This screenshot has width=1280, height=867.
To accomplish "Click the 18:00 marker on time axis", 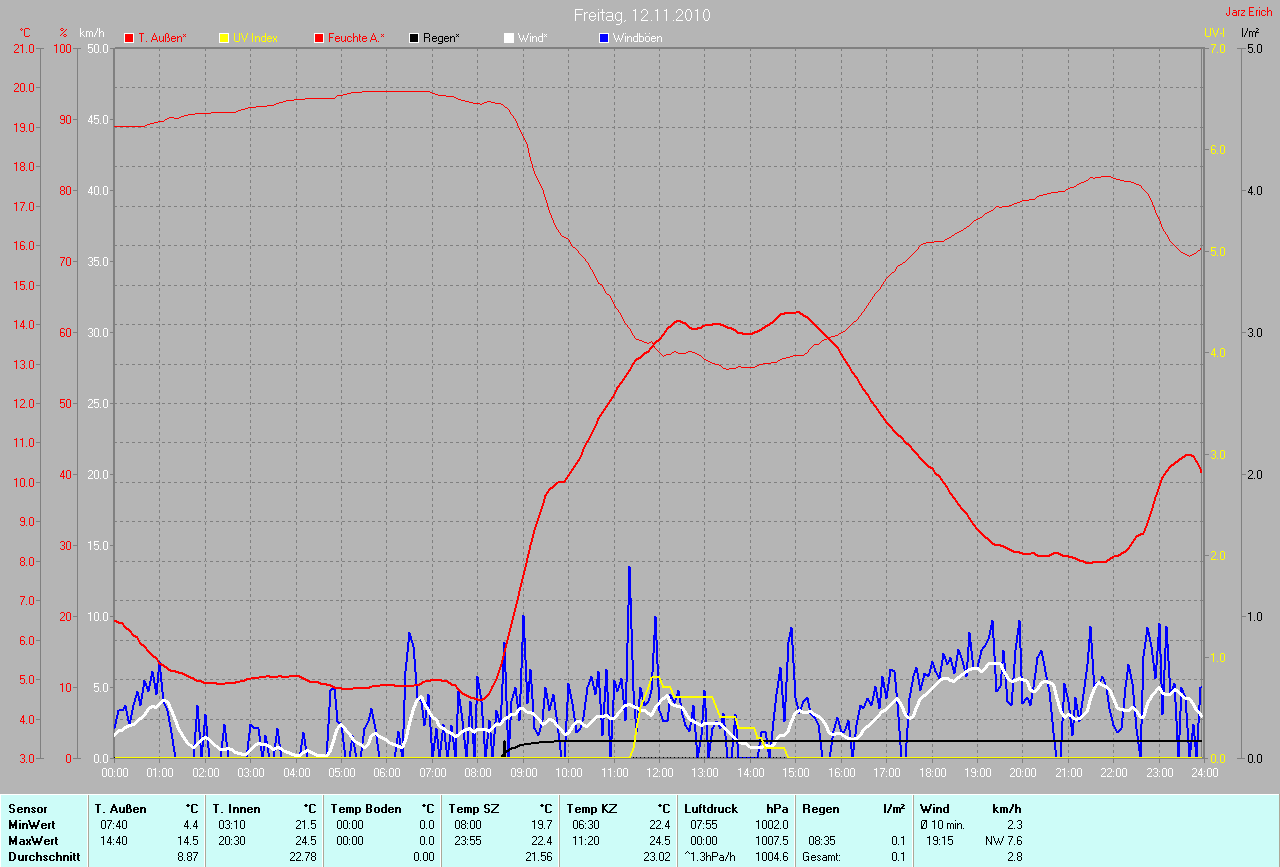I will [932, 773].
